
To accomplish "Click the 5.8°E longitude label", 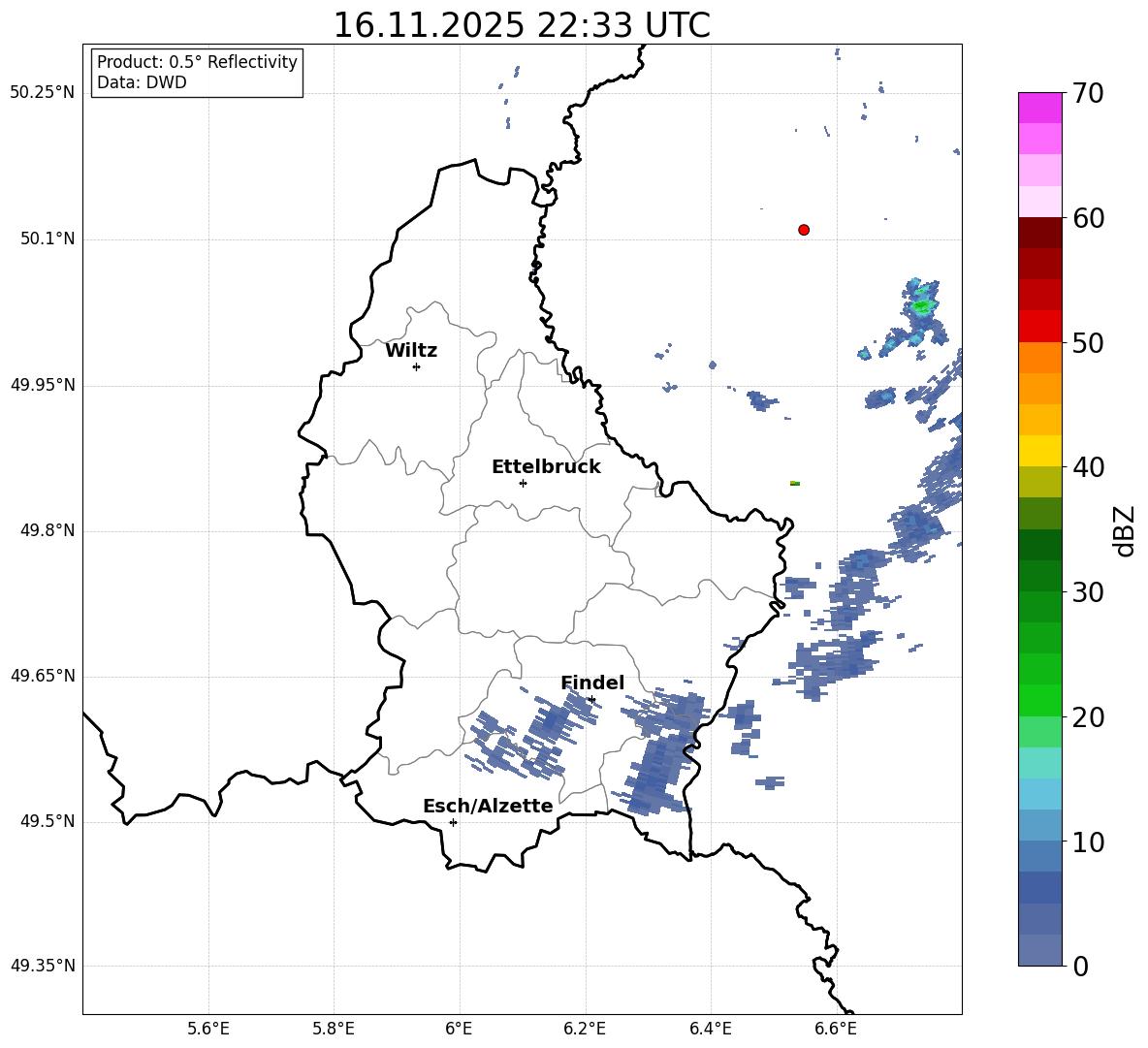I will (x=334, y=1029).
